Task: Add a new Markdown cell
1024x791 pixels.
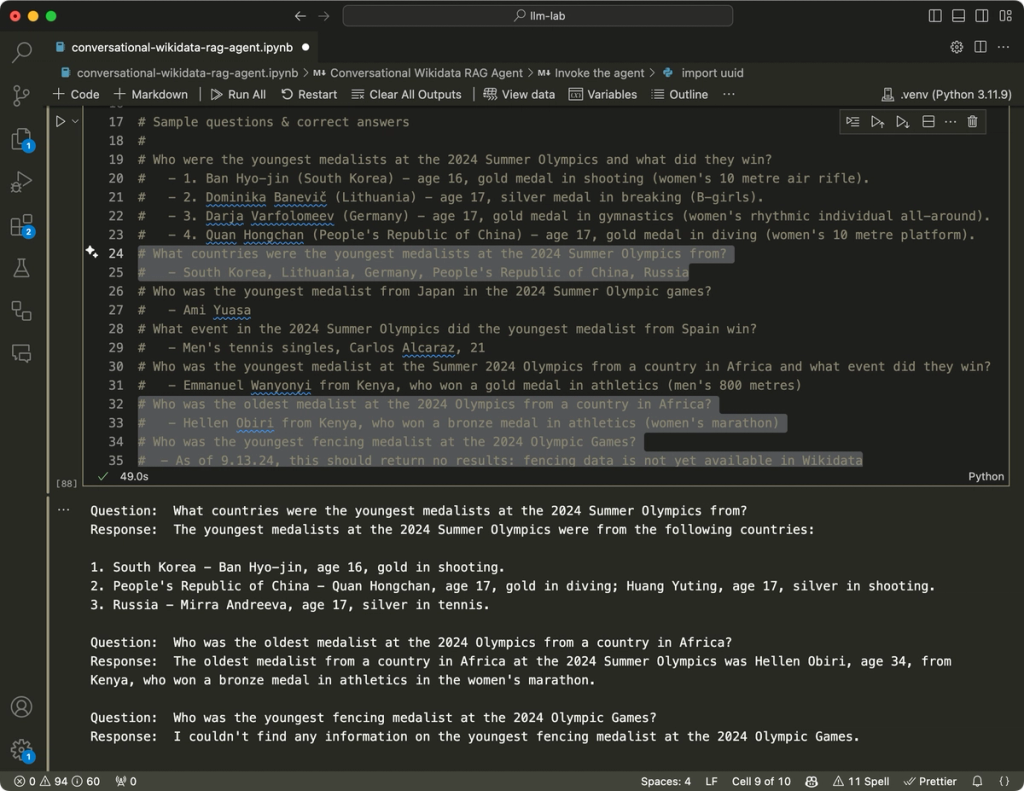Action: tap(150, 95)
